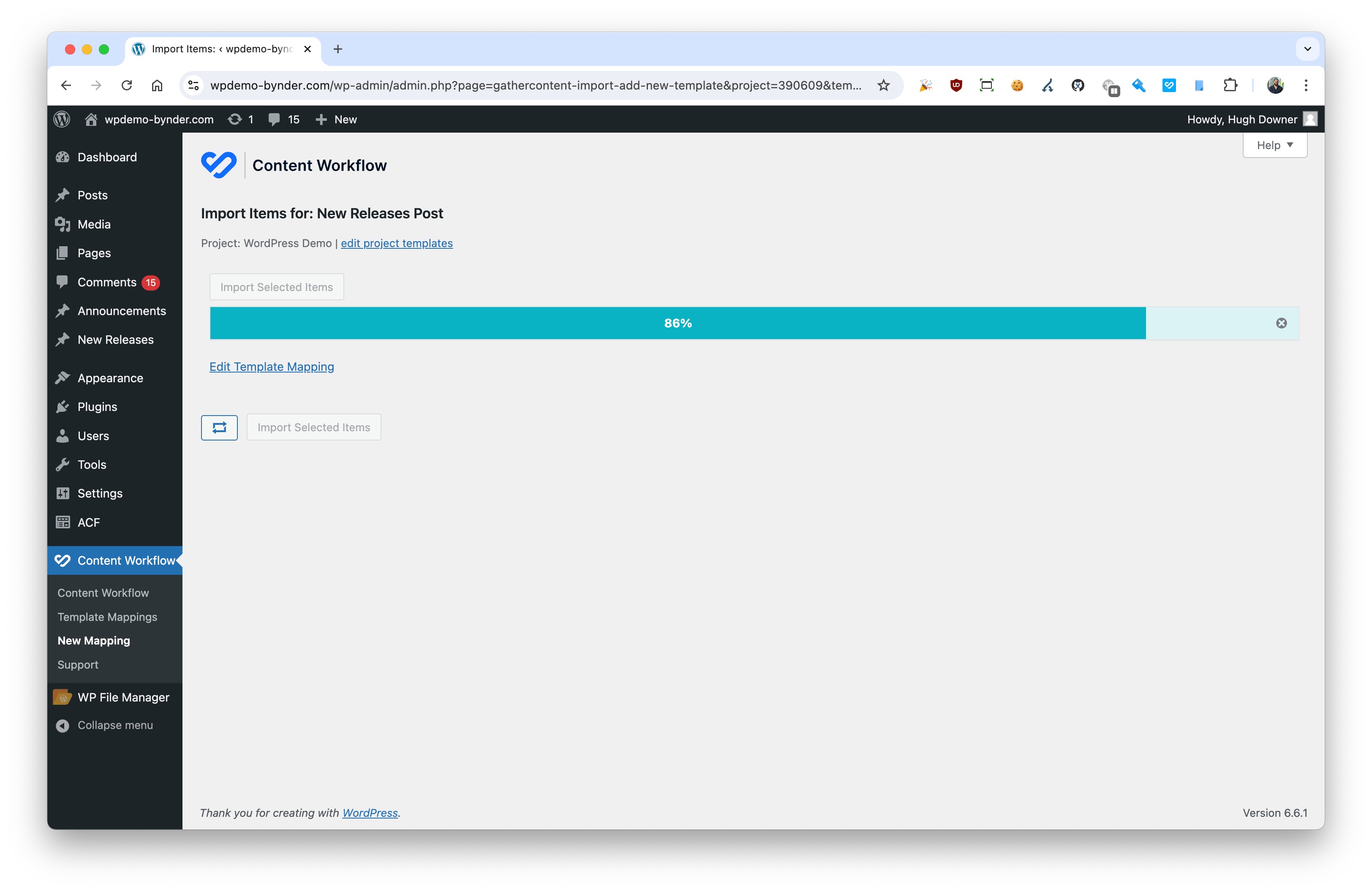Viewport: 1372px width, 892px height.
Task: Click top Import Selected Items button
Action: (277, 287)
